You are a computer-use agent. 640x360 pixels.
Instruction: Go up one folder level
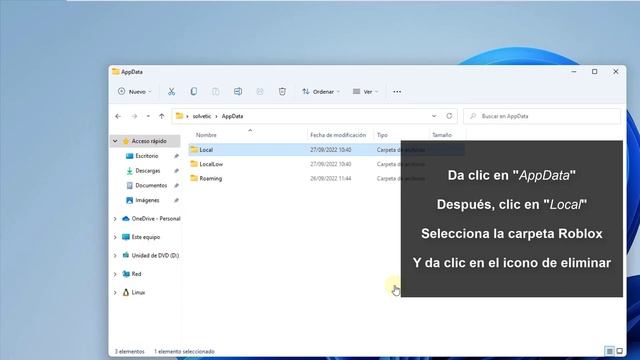162,116
